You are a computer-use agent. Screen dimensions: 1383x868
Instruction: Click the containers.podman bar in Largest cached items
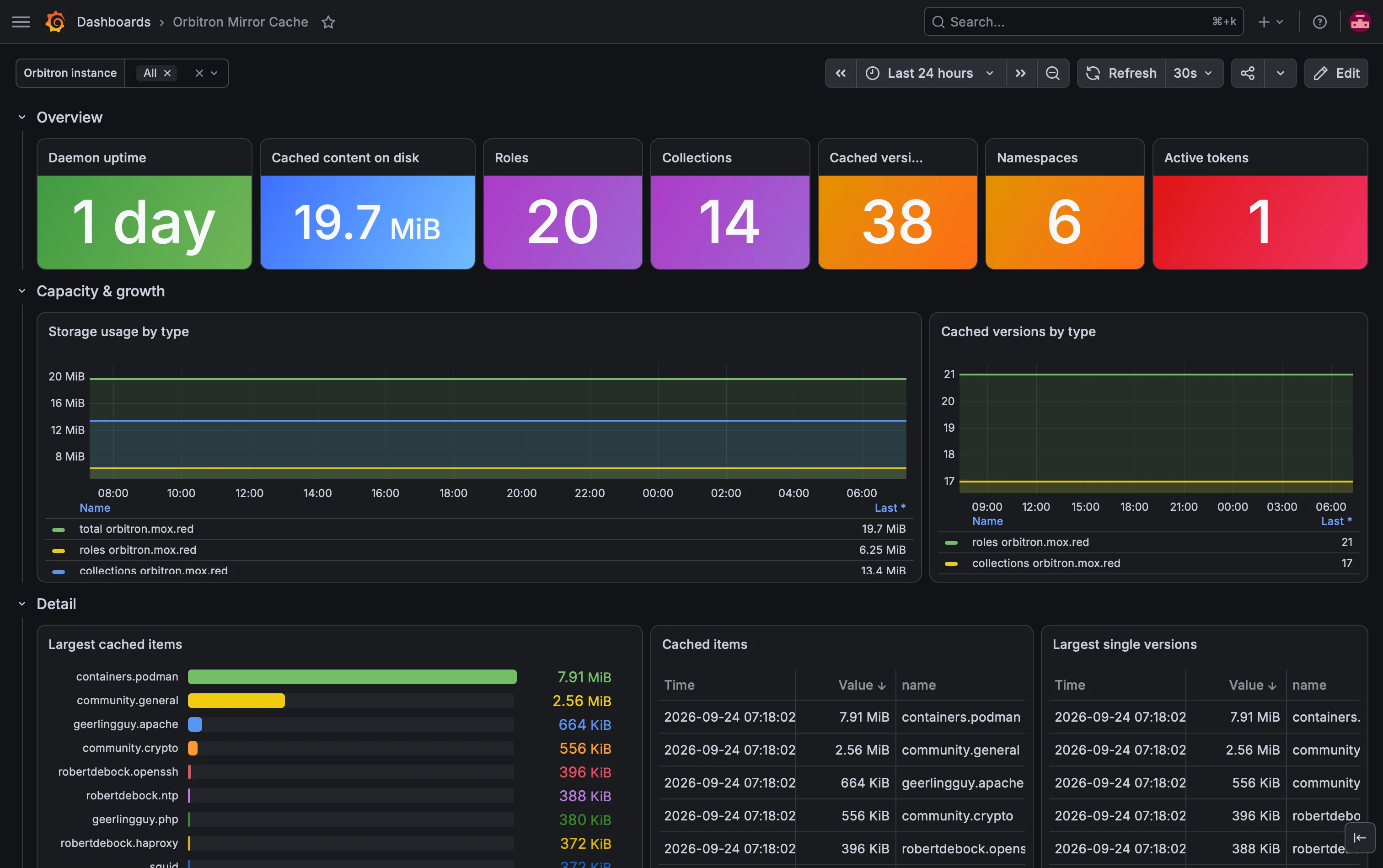(352, 677)
